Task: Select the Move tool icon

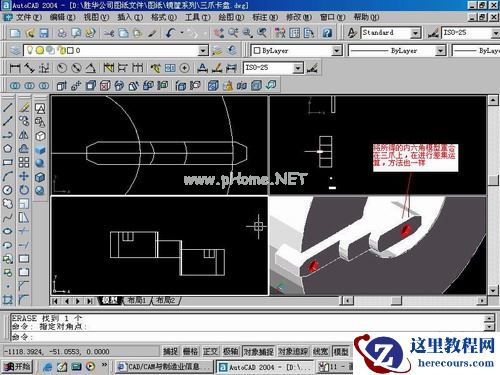Action: 24,176
